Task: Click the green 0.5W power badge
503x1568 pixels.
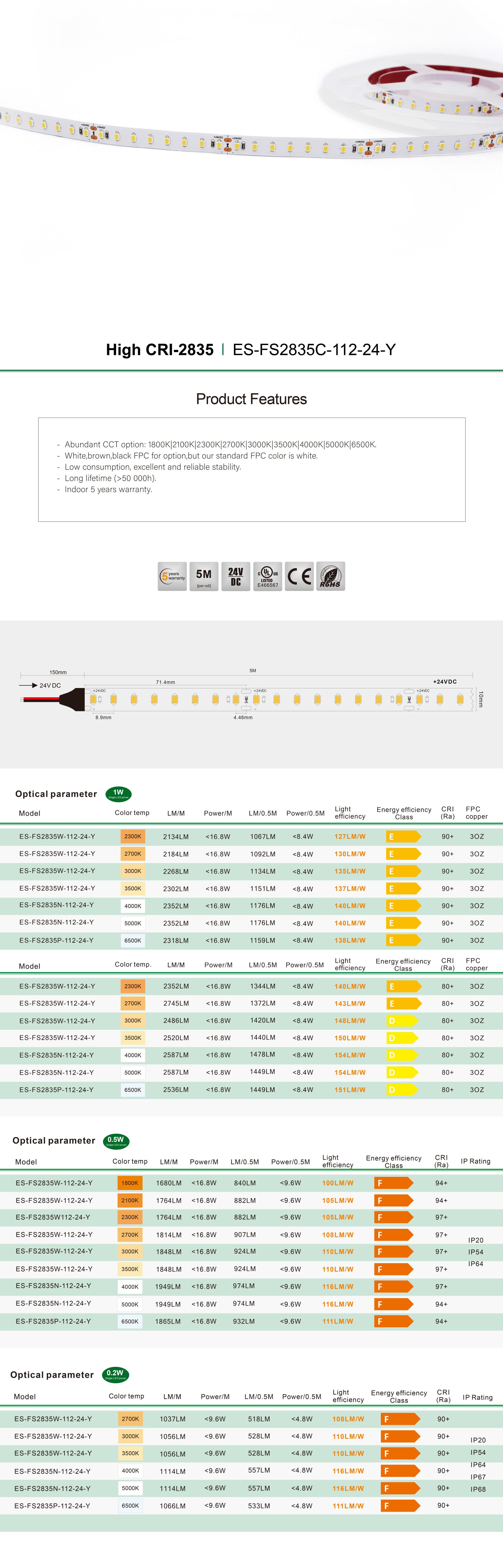Action: pyautogui.click(x=116, y=1141)
